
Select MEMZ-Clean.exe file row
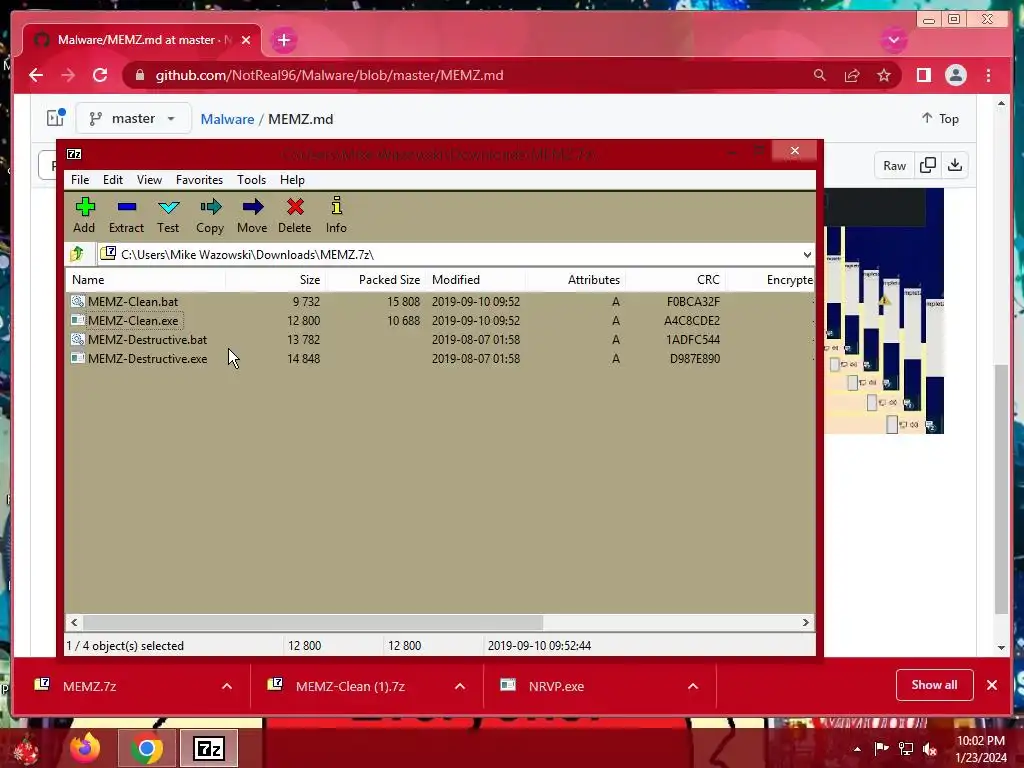tap(441, 321)
